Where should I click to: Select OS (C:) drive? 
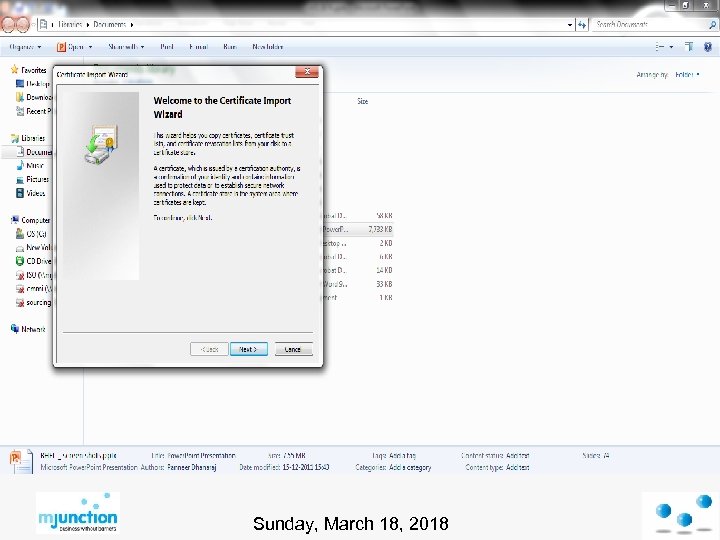pos(36,234)
